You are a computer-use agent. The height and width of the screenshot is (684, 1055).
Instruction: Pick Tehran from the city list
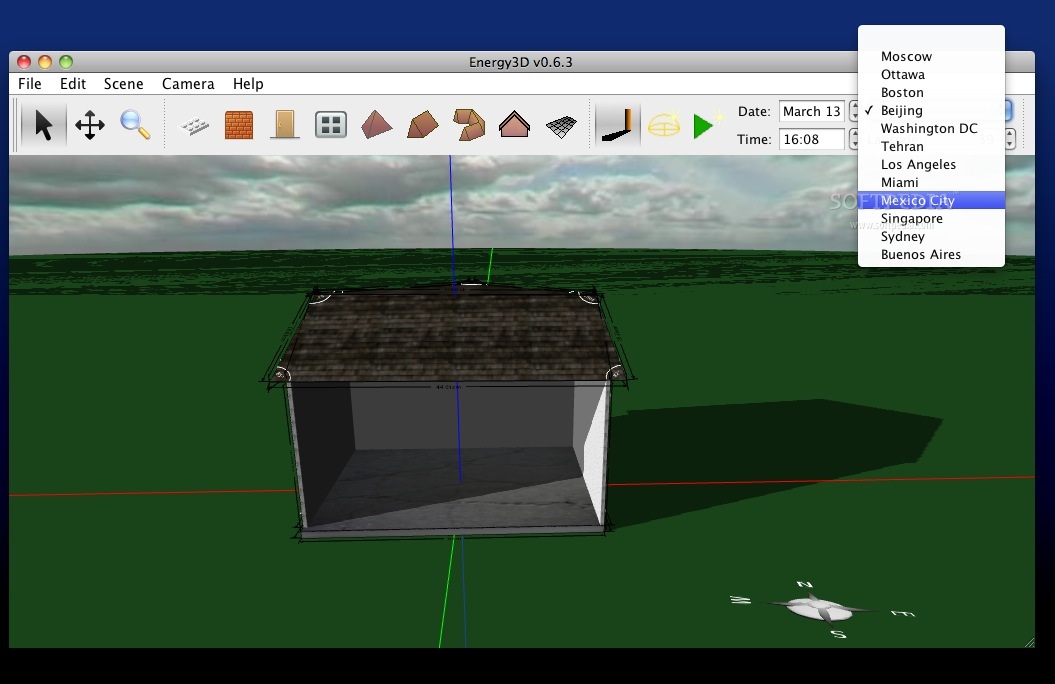[931, 147]
